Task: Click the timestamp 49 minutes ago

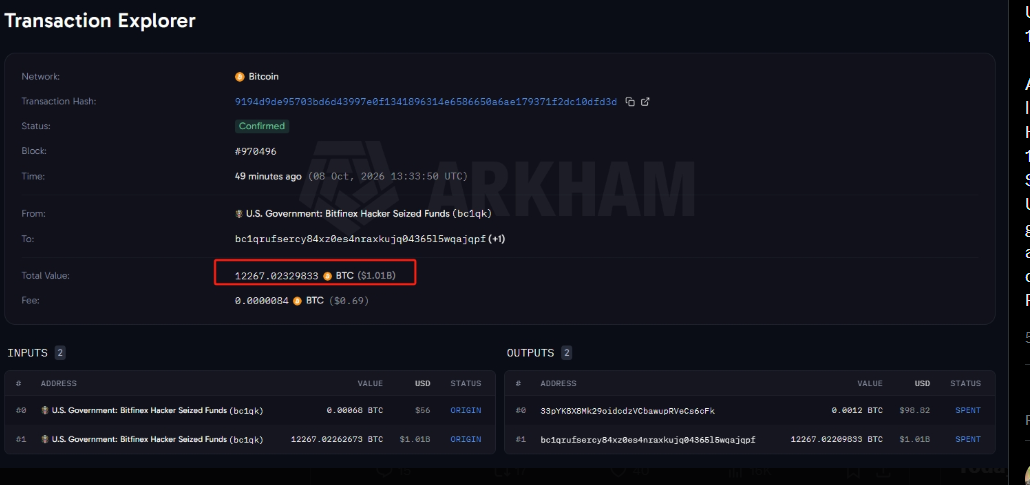Action: 268,176
